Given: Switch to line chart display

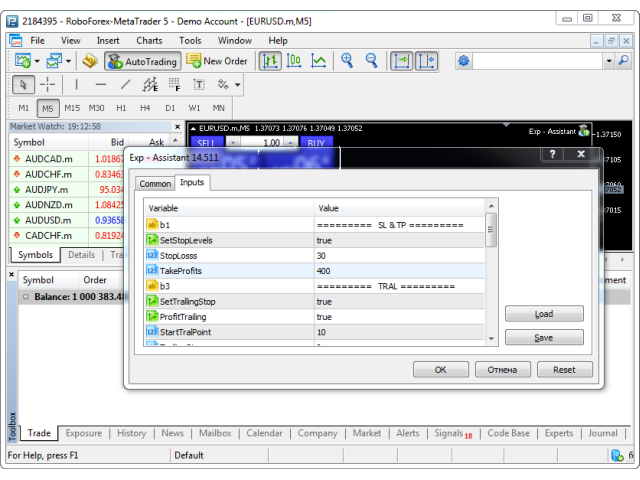Looking at the screenshot, I should click(318, 61).
